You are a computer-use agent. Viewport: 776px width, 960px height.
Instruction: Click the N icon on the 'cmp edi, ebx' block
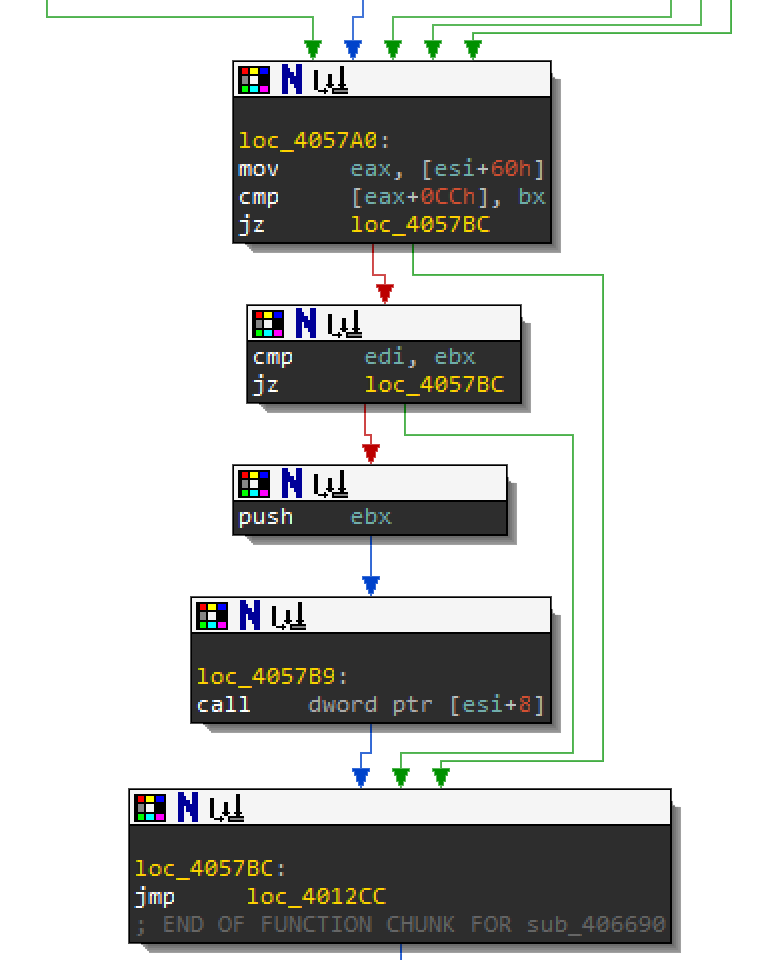305,324
